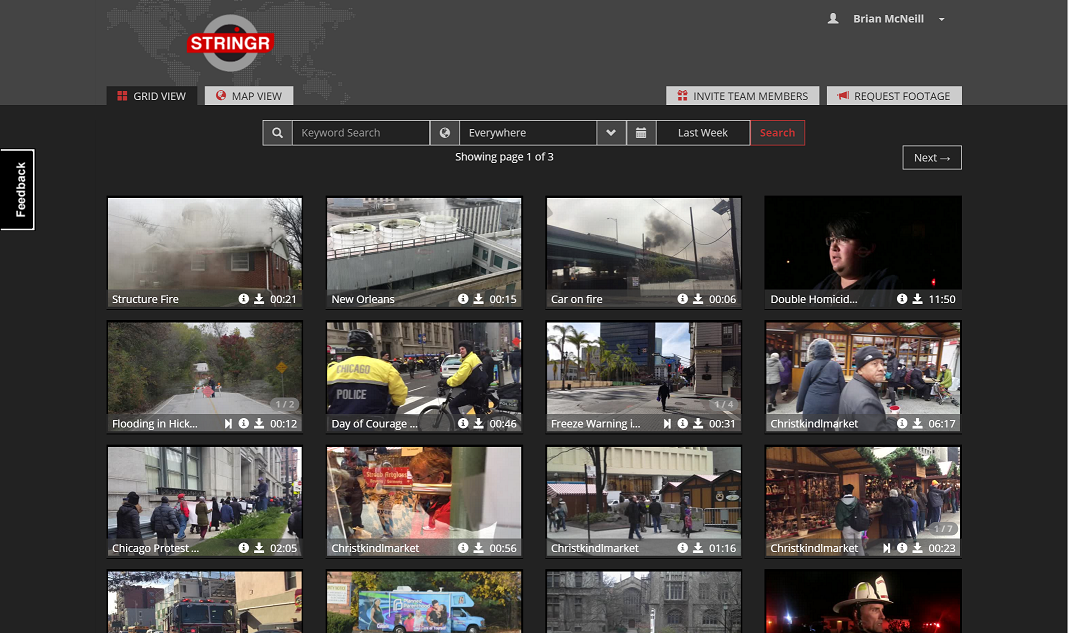Open the Day of Courage police thumbnail

(x=423, y=368)
